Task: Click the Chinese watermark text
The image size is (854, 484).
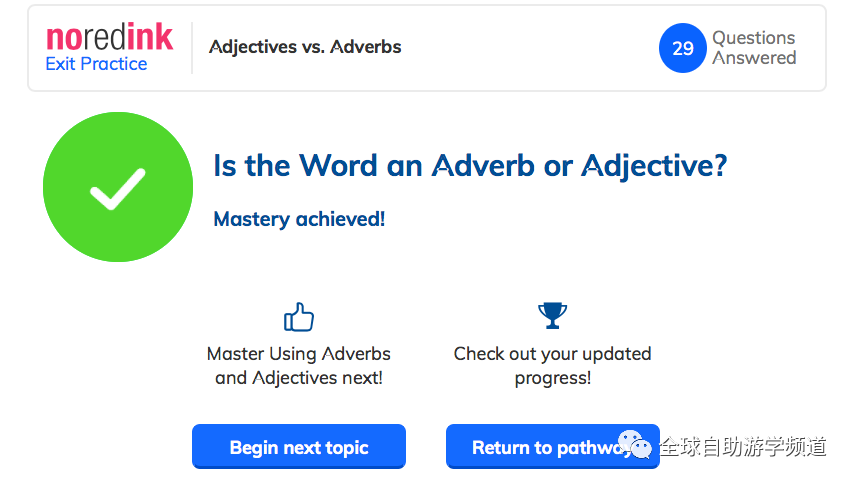Action: tap(743, 446)
